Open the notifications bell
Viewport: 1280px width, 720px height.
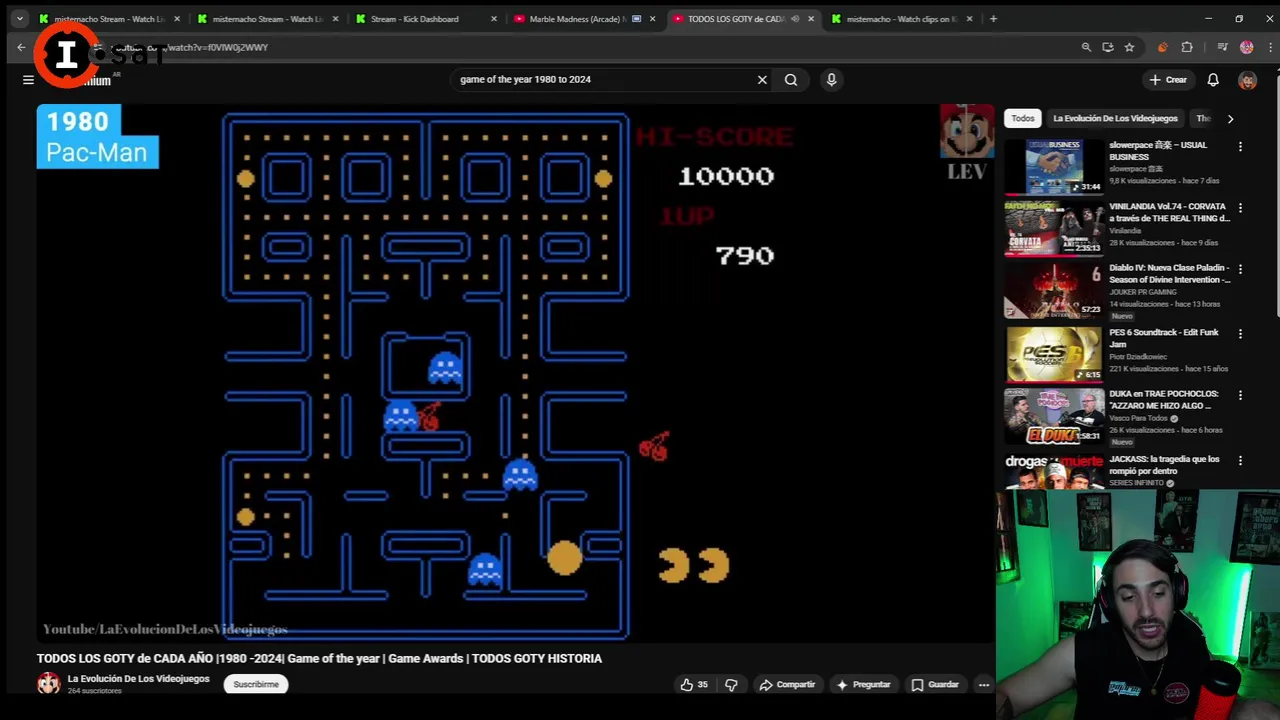[1213, 80]
